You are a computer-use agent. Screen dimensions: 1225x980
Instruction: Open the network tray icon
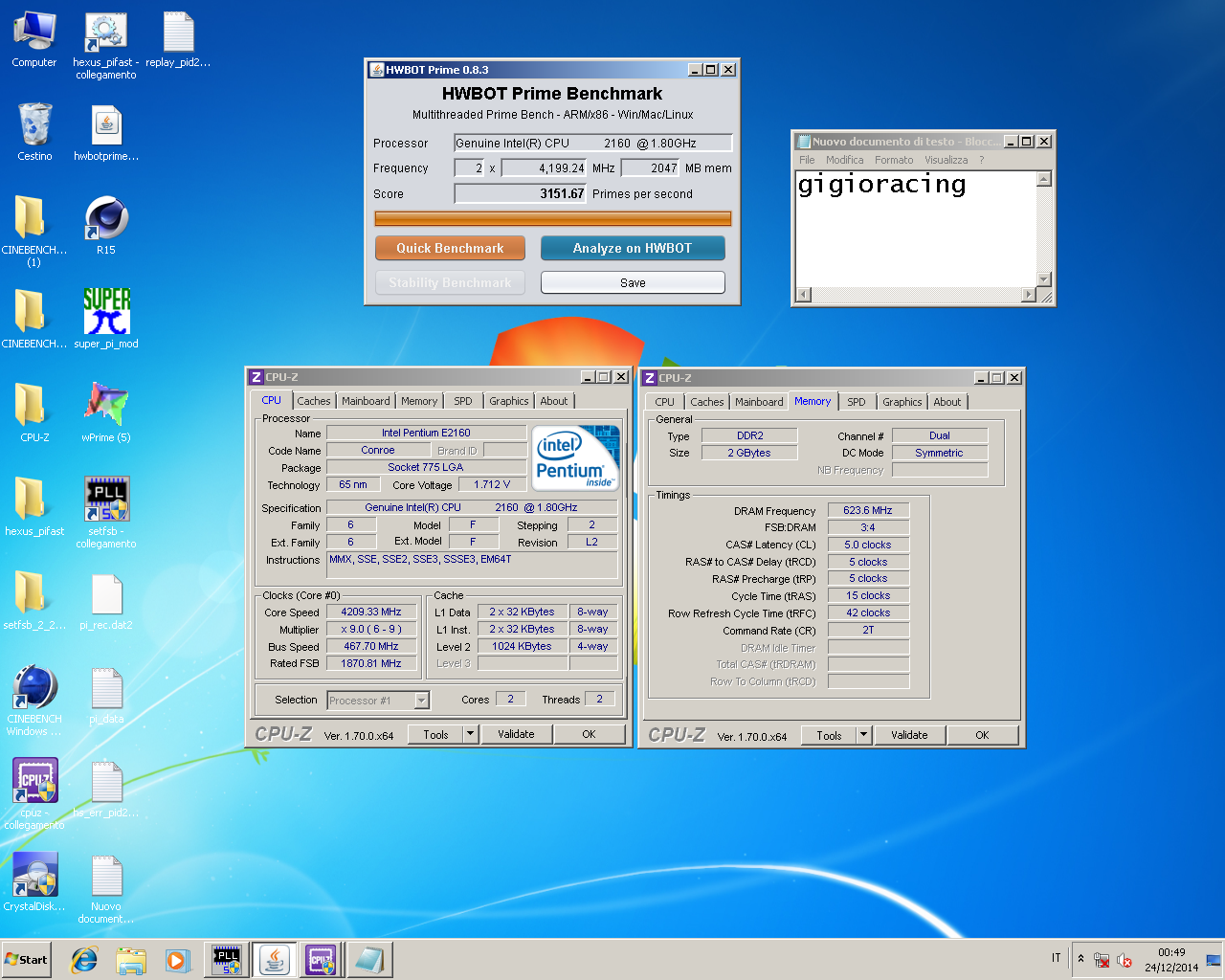[1102, 960]
